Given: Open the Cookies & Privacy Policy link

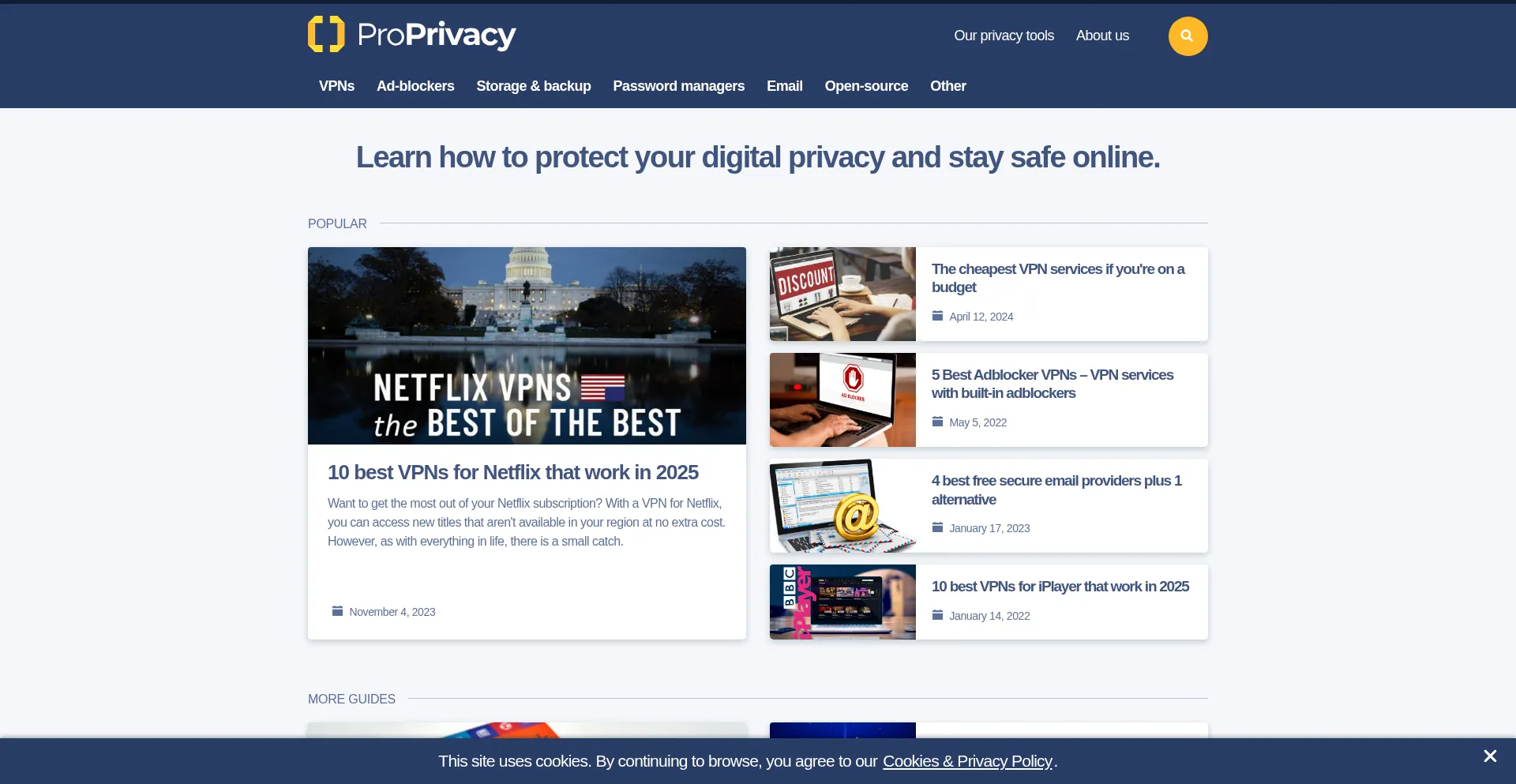Looking at the screenshot, I should [967, 761].
